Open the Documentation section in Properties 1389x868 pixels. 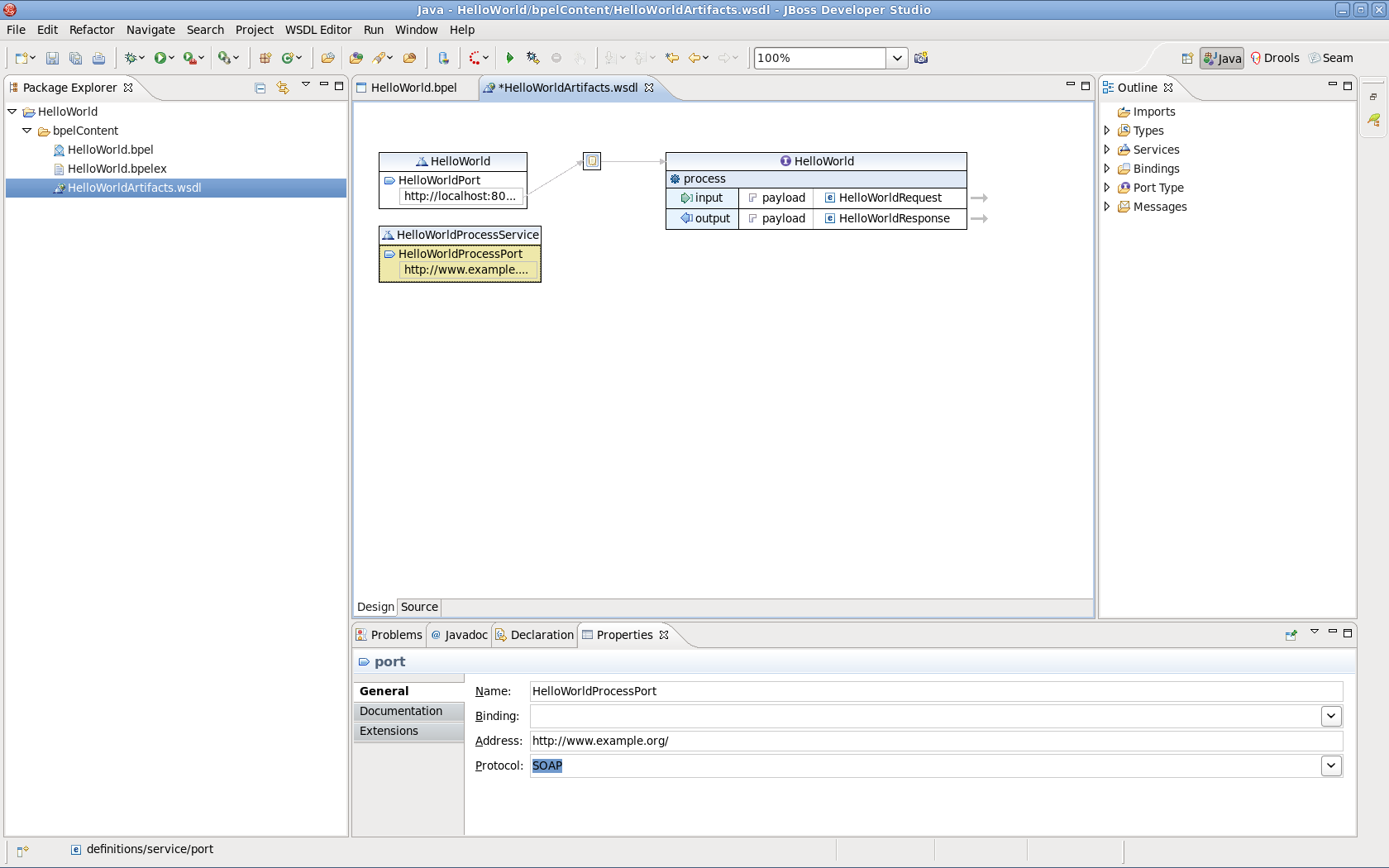[403, 711]
